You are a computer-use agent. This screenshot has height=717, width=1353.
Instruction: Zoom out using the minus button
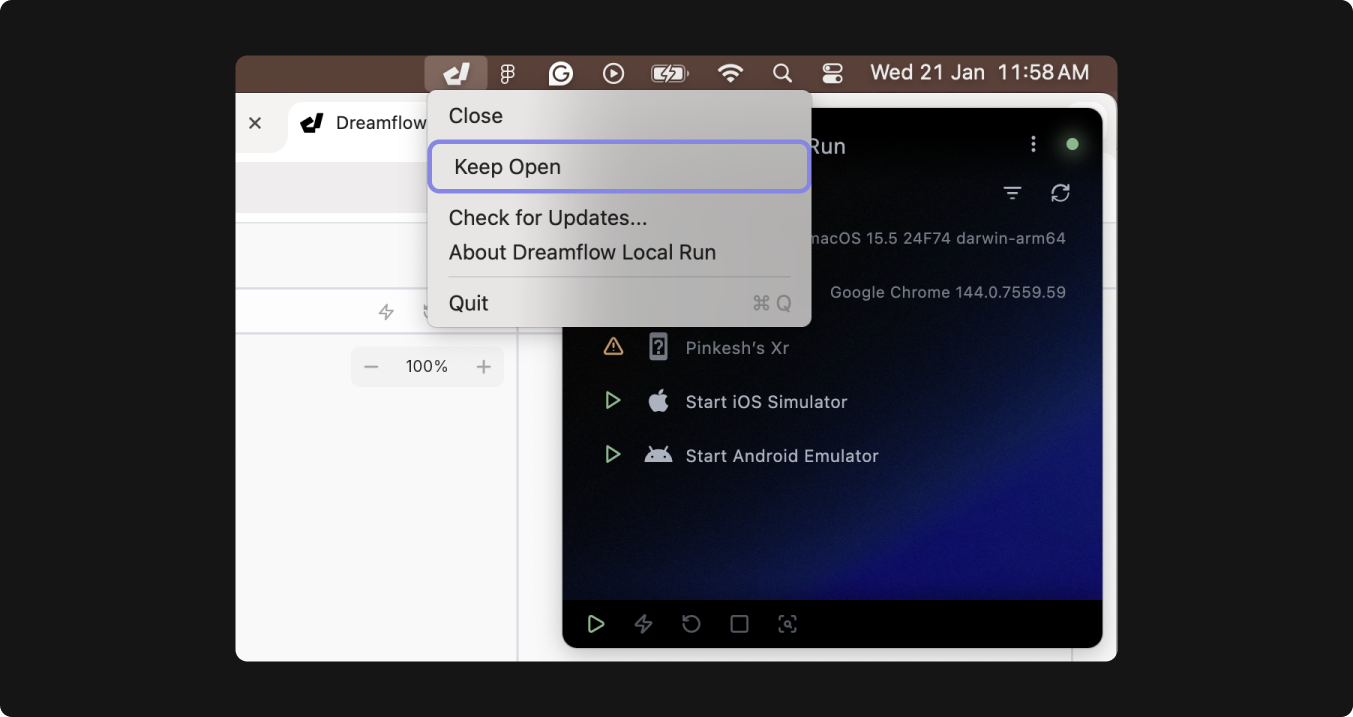coord(371,367)
